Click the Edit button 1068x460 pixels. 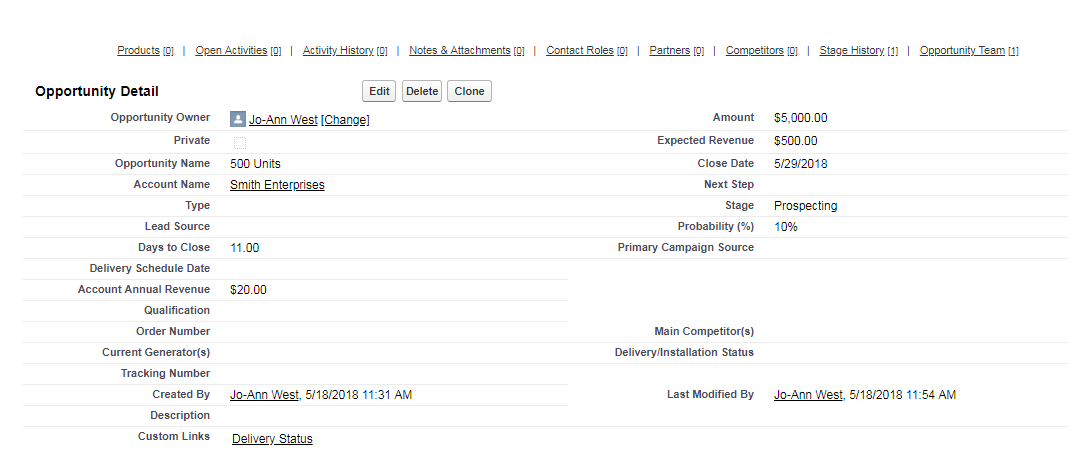click(x=379, y=91)
